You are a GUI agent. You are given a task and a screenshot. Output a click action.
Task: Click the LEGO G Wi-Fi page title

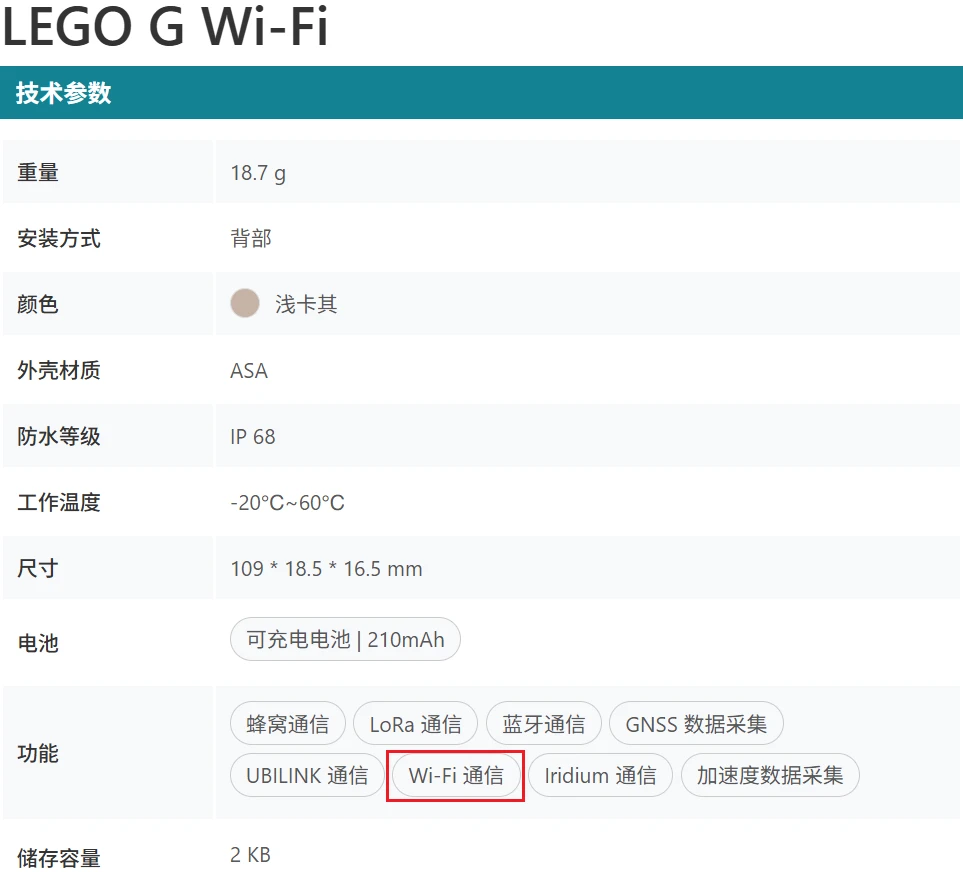pyautogui.click(x=165, y=28)
